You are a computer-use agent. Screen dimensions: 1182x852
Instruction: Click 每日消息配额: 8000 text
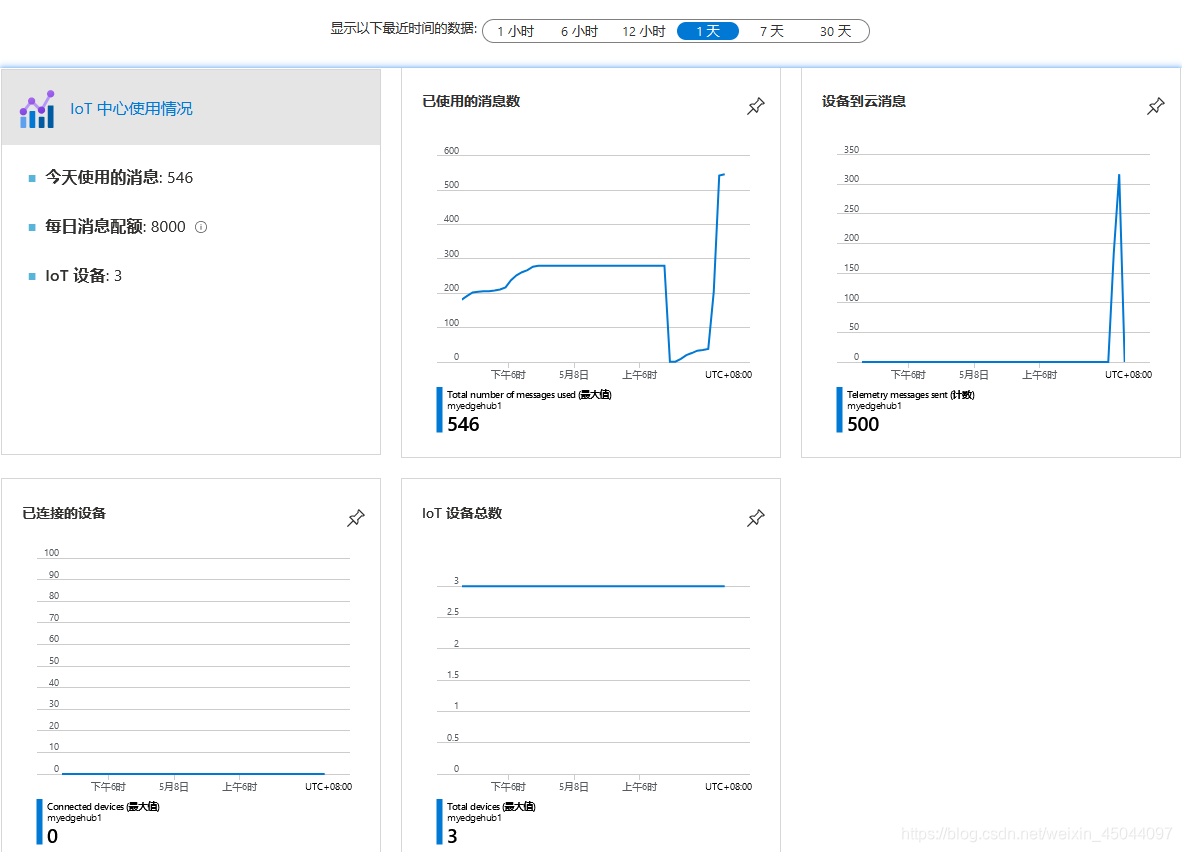[x=115, y=226]
